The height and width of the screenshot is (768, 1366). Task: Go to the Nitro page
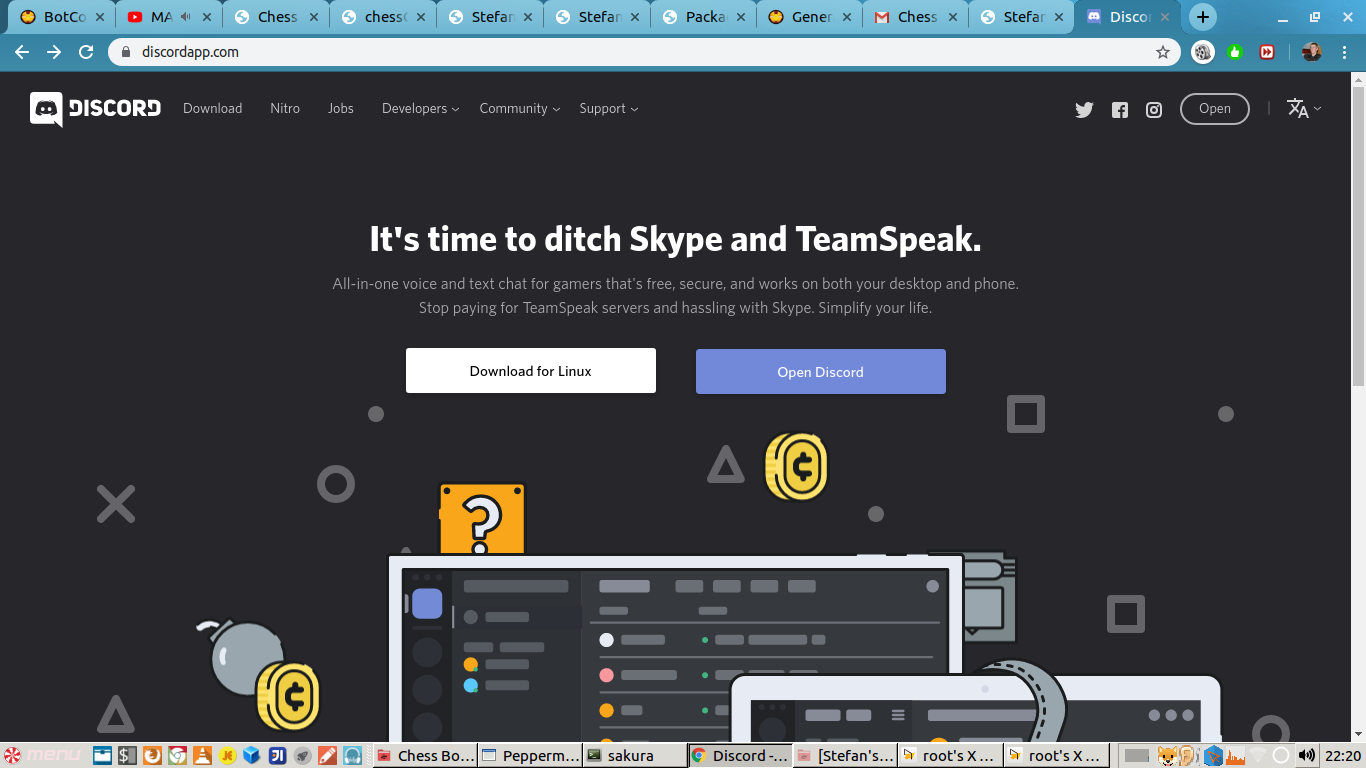click(x=285, y=109)
